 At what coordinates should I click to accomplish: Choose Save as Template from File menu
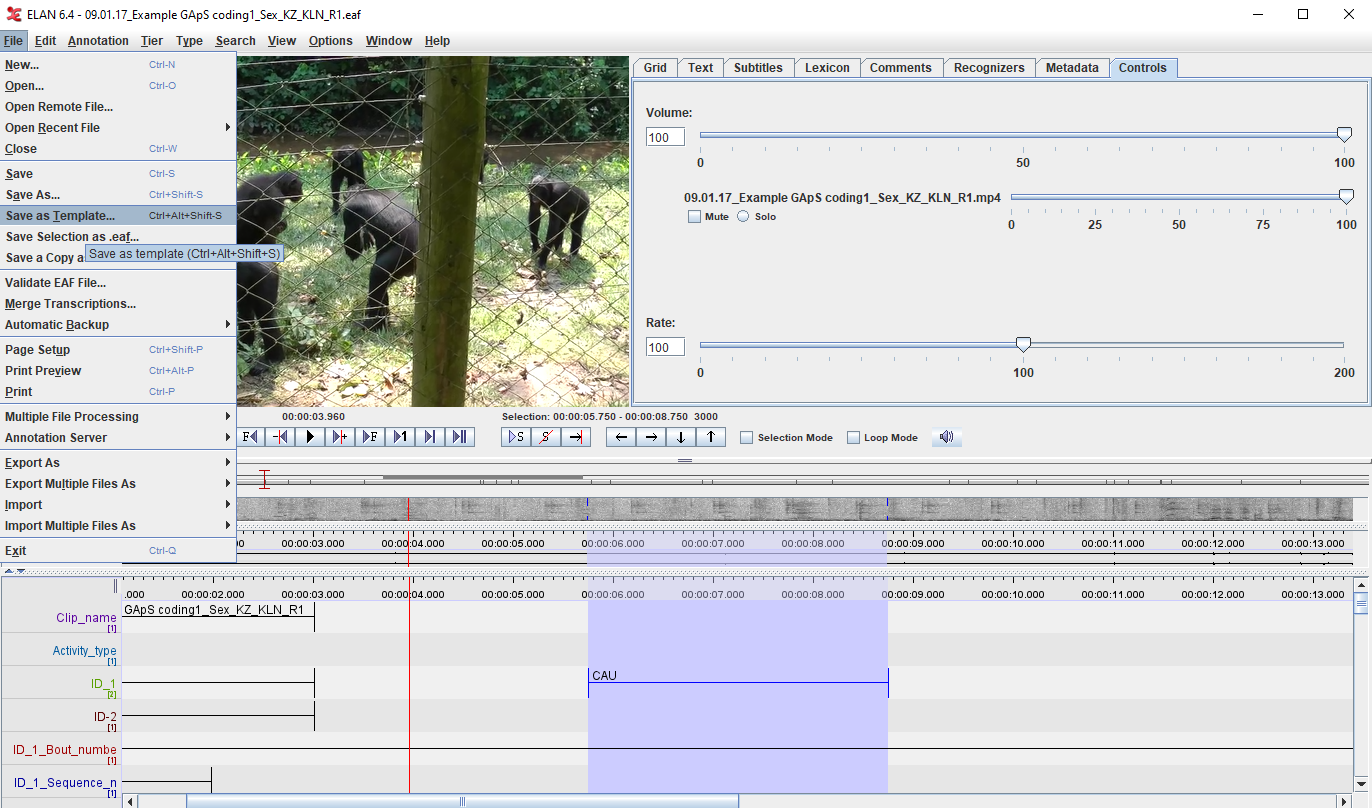(60, 216)
